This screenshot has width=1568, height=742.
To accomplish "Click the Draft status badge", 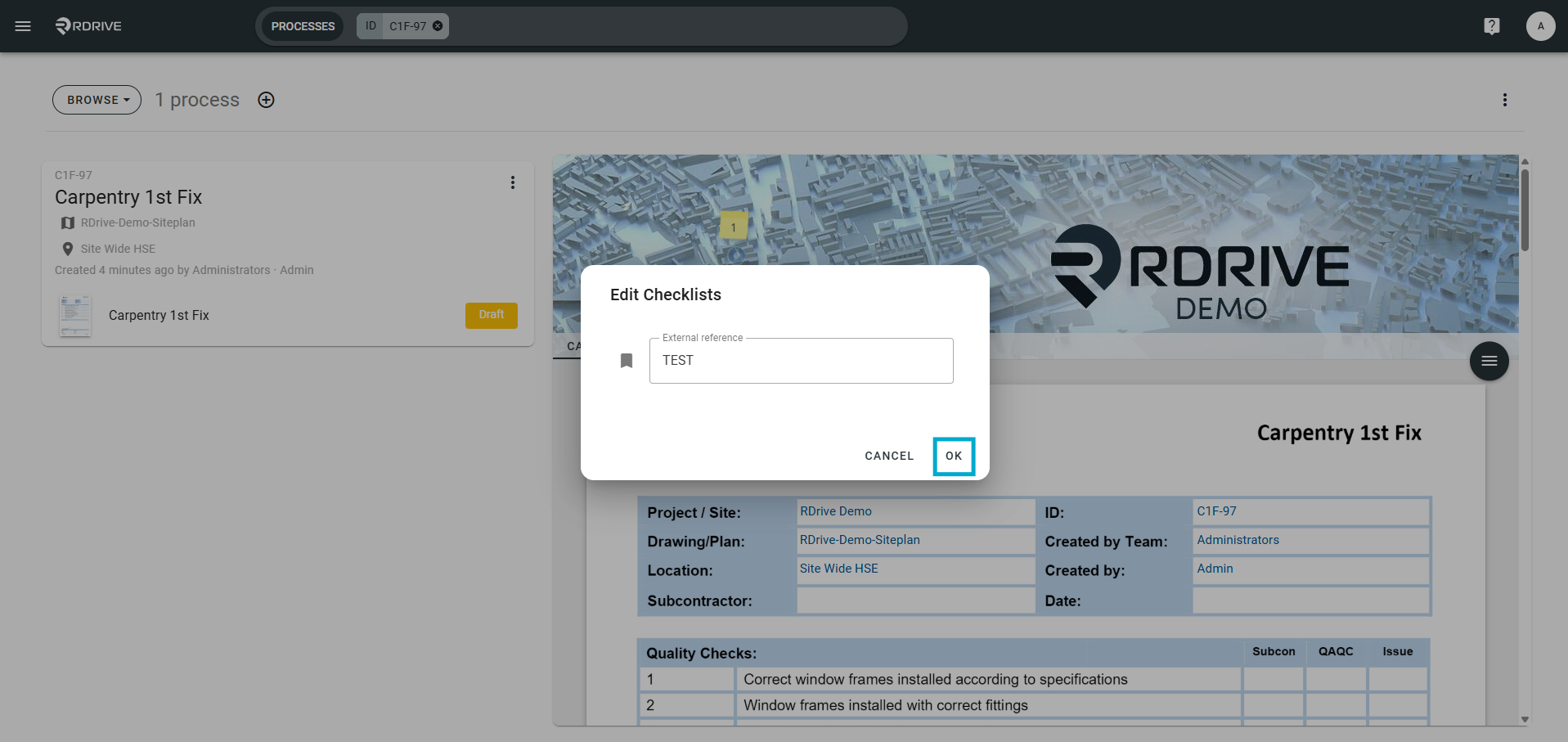I will 492,315.
